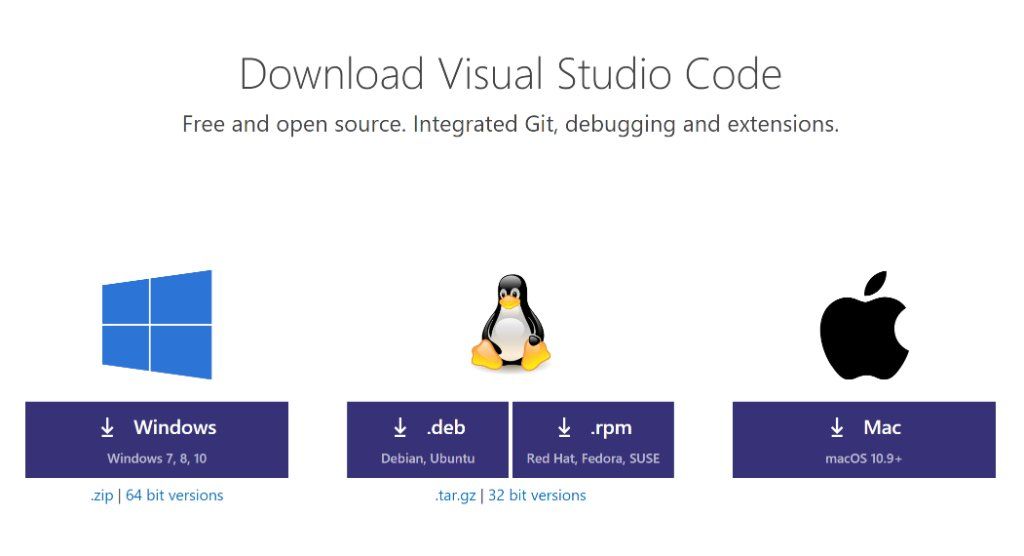Open the Linux .tar.gz link
Image resolution: width=1024 pixels, height=556 pixels.
(455, 495)
